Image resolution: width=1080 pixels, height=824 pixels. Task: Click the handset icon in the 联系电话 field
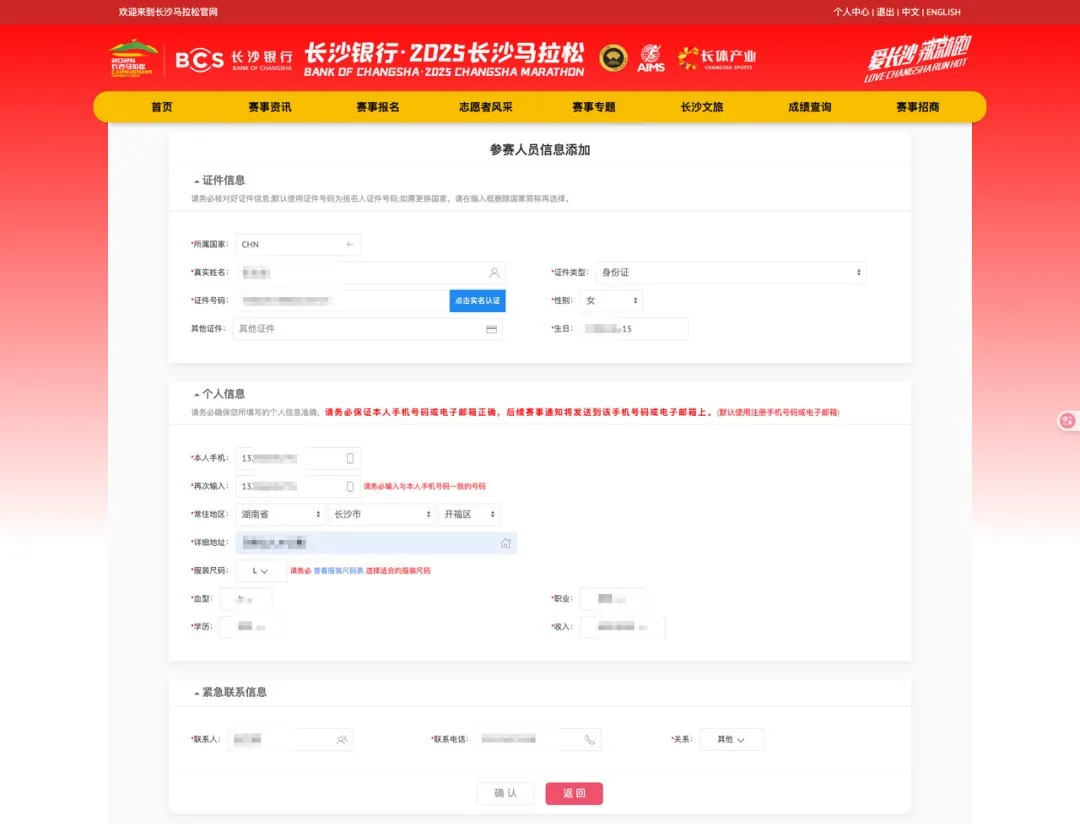(x=590, y=740)
